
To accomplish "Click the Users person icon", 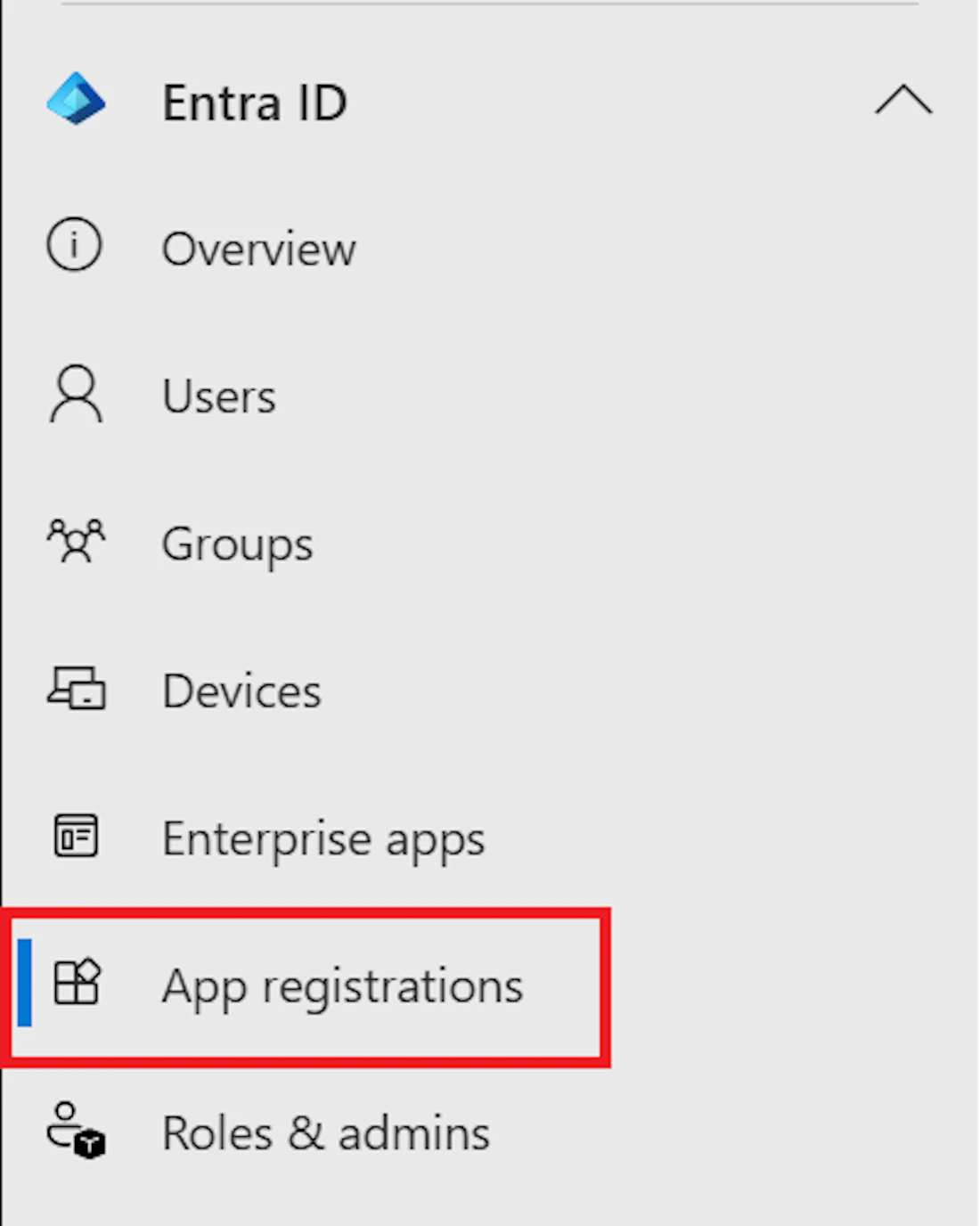I will 74,394.
